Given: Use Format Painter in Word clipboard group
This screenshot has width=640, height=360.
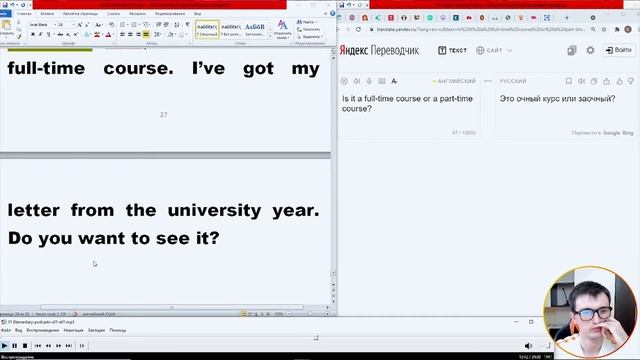Looking at the screenshot, I should tap(19, 37).
